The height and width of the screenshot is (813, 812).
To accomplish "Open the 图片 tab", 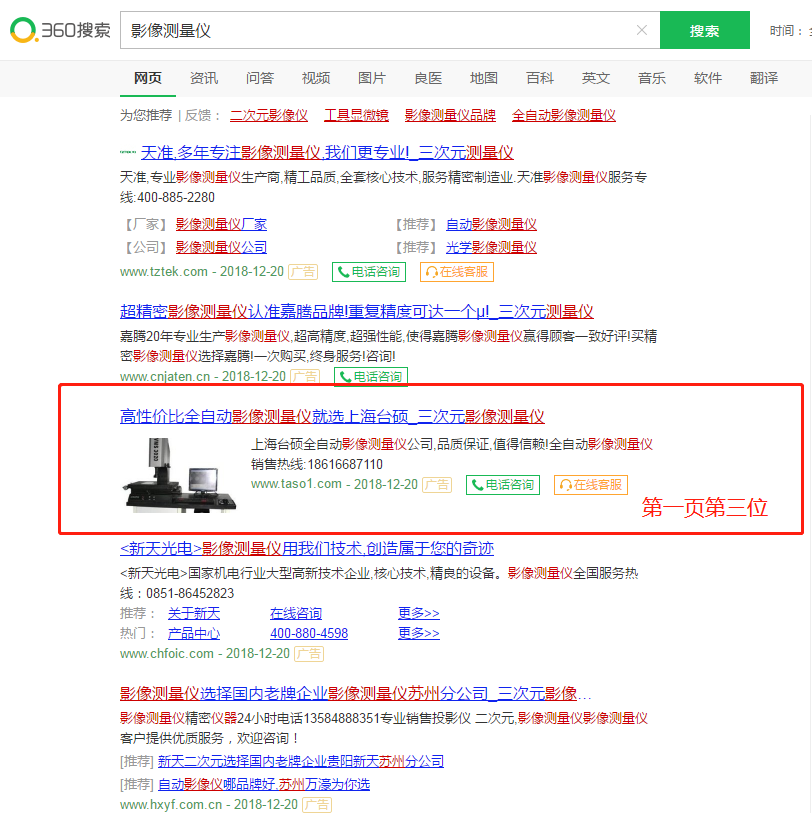I will click(x=372, y=78).
